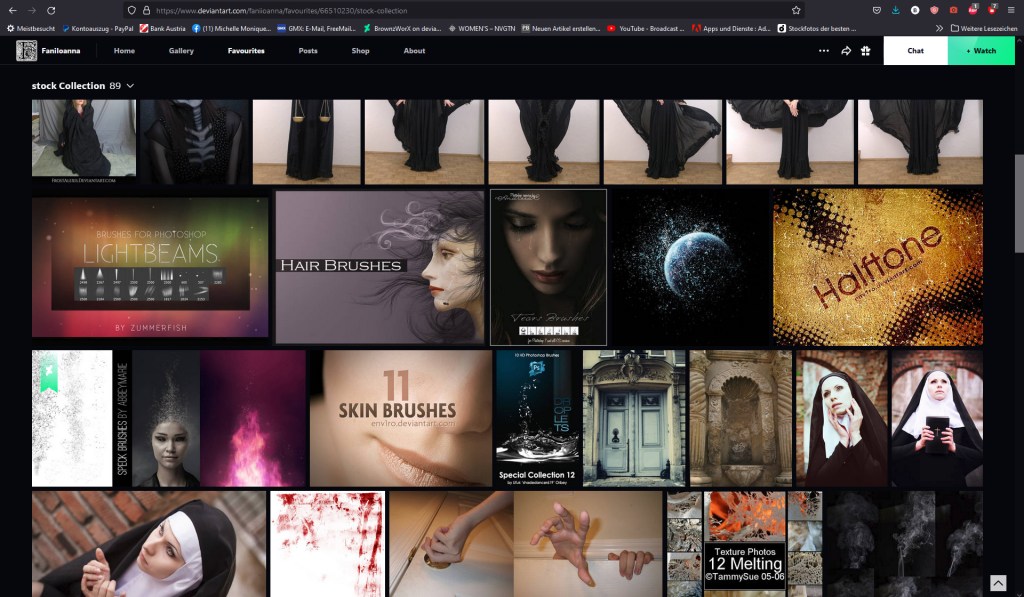
Task: Open the Weitere Lesezeichen bookmarks folder
Action: tap(983, 28)
